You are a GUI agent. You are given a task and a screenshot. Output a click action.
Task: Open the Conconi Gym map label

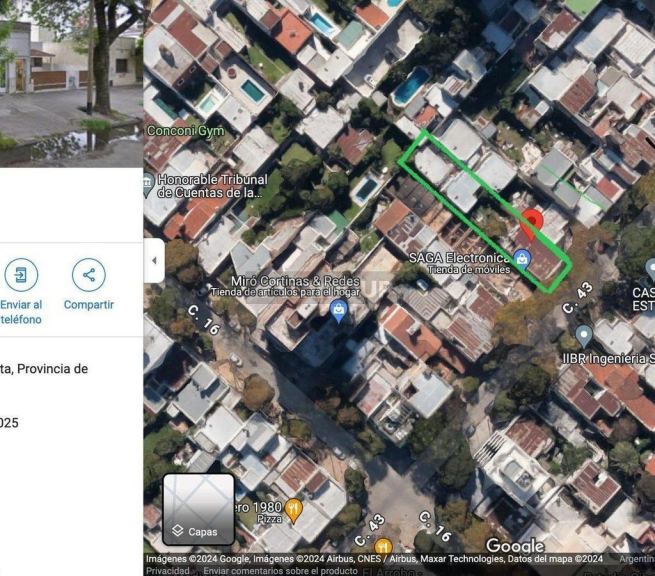[185, 131]
